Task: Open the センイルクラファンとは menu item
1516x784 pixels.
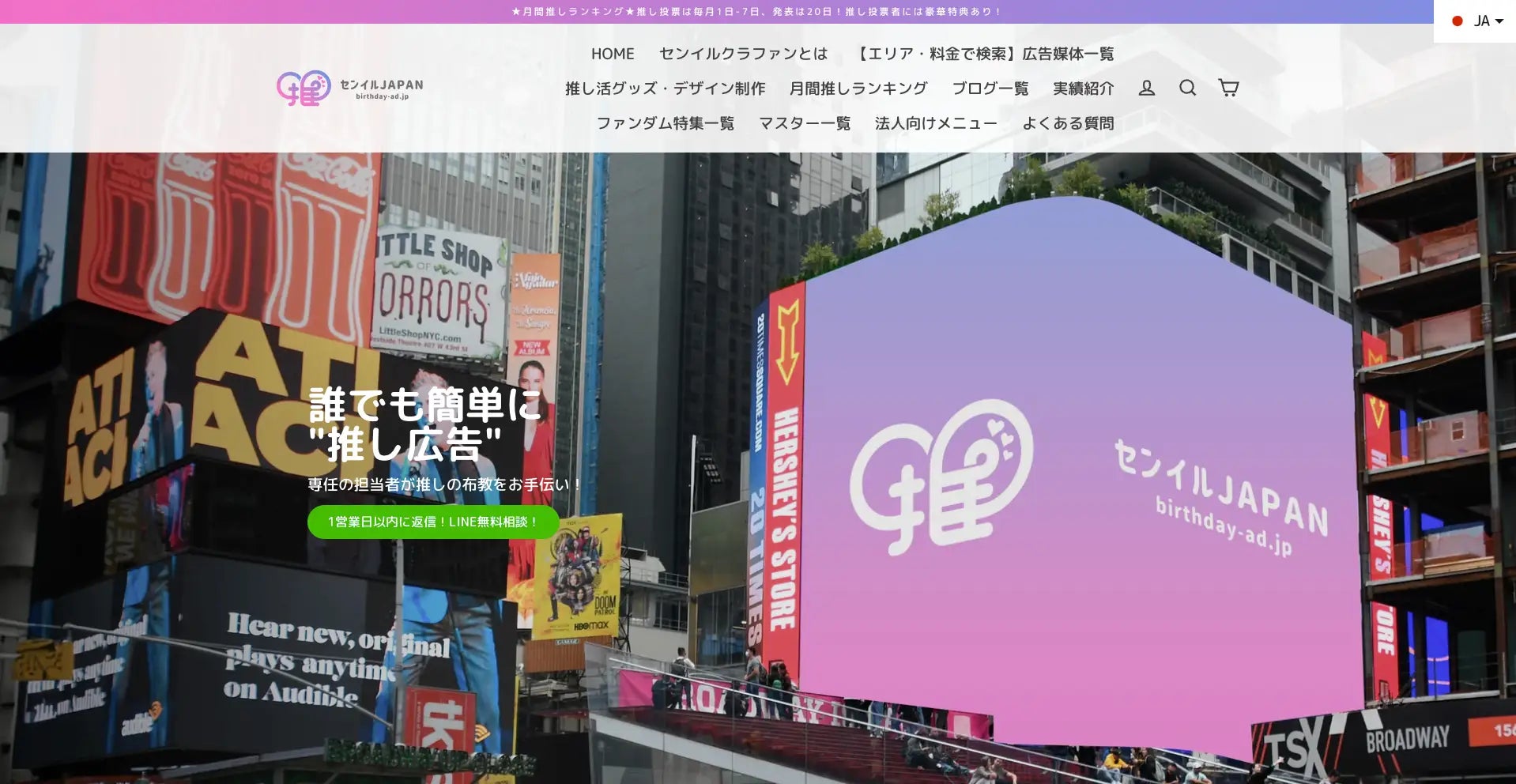Action: tap(743, 54)
